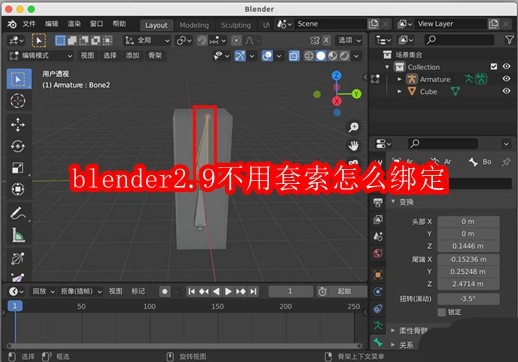Select the Scale tool
This screenshot has height=362, width=518.
(18, 168)
